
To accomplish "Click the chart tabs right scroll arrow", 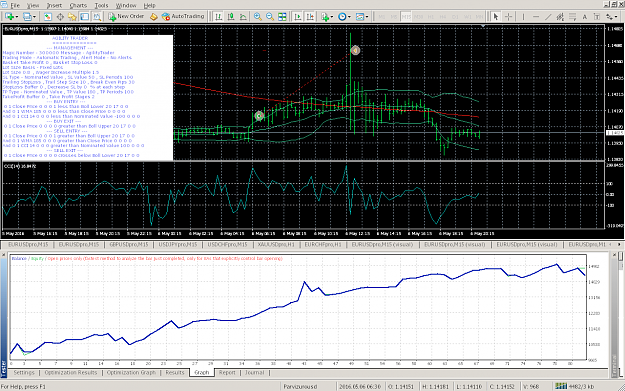I will [619, 244].
